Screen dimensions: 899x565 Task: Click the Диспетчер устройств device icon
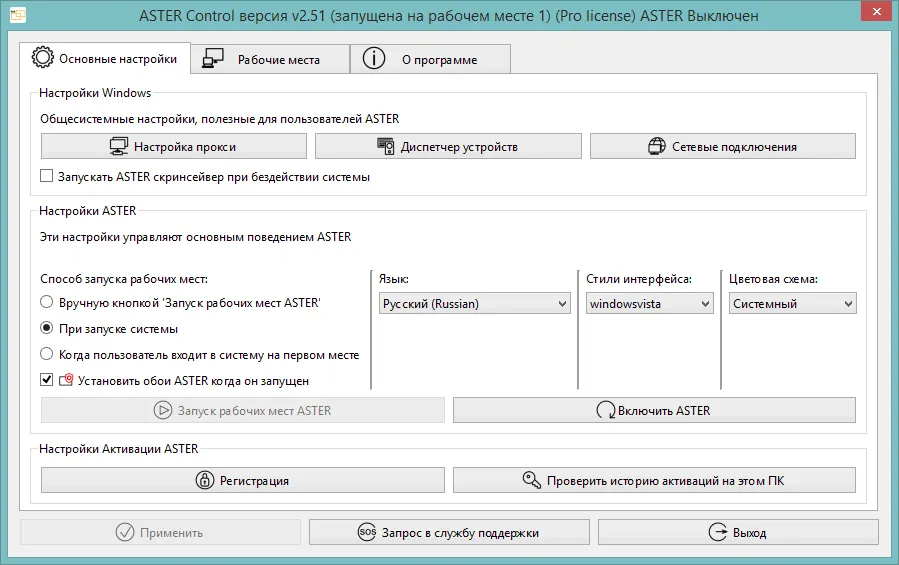pos(385,147)
